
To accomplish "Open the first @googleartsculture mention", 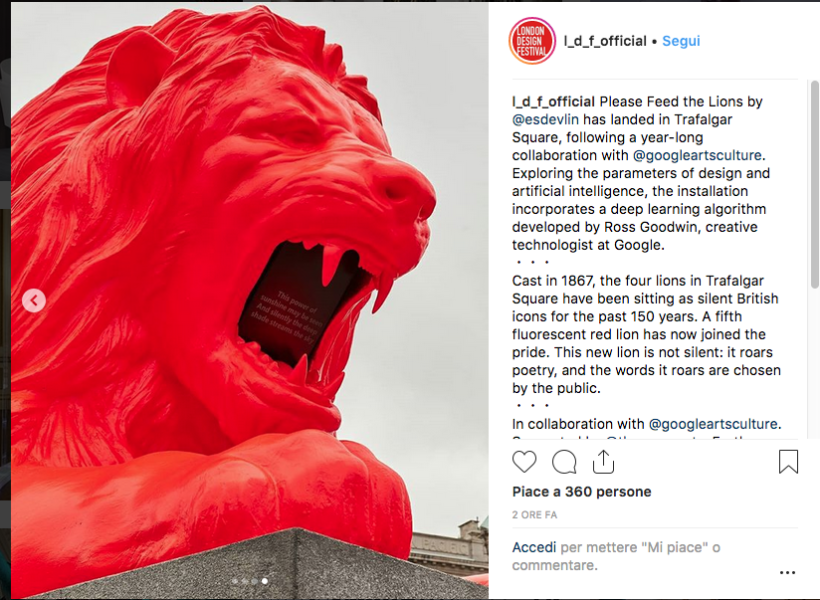I will [697, 155].
